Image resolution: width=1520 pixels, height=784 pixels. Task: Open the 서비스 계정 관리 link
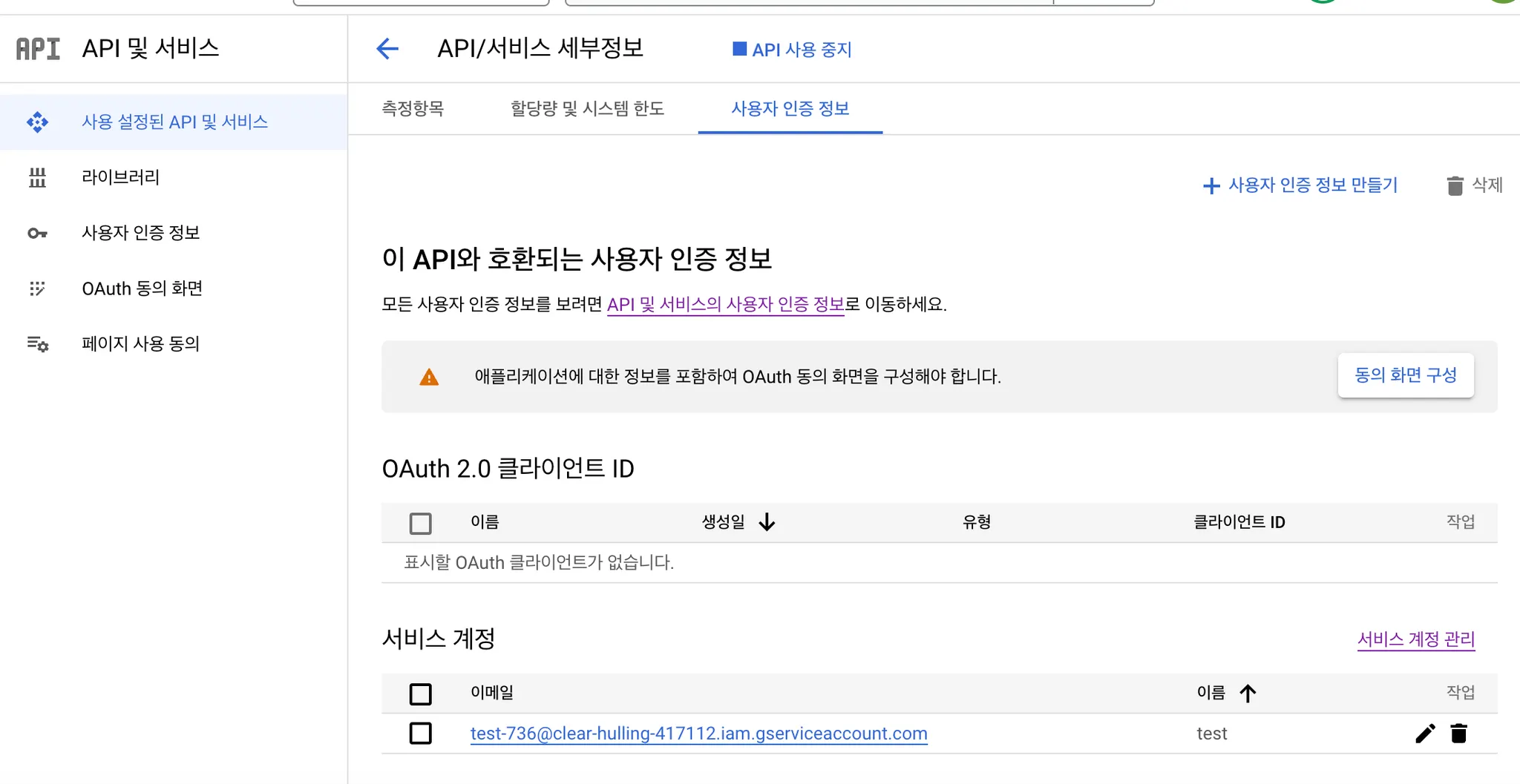(x=1416, y=639)
